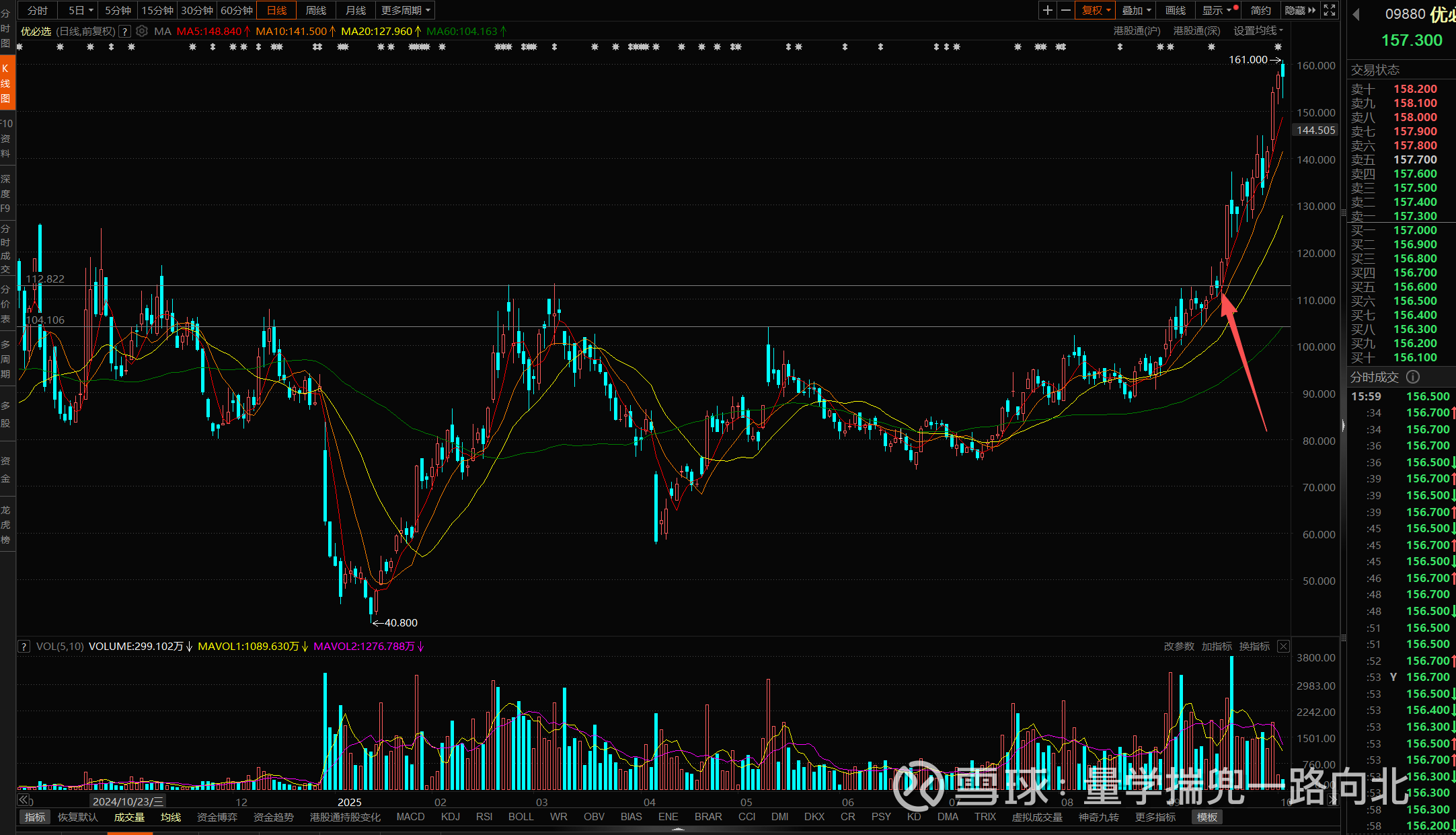Click the zoom in plus icon

(x=1047, y=10)
